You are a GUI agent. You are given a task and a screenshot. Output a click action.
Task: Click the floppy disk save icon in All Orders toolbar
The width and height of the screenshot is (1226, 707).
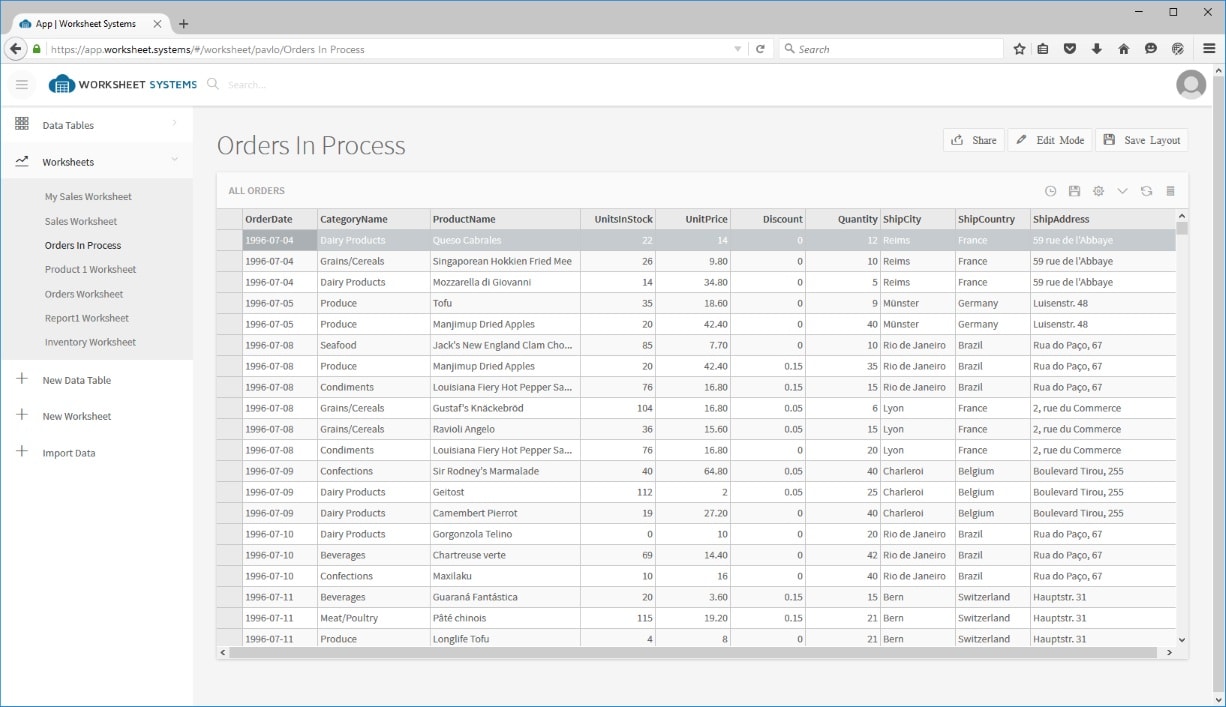coord(1074,191)
